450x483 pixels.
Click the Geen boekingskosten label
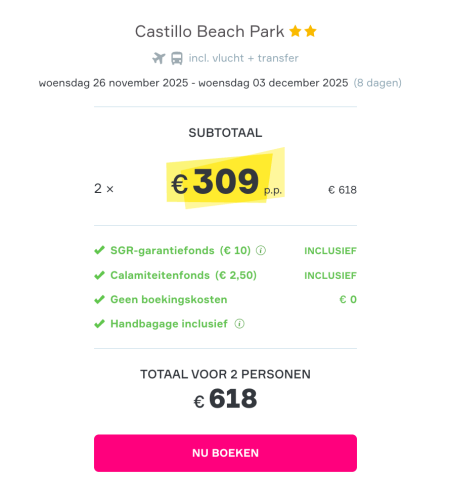point(169,299)
